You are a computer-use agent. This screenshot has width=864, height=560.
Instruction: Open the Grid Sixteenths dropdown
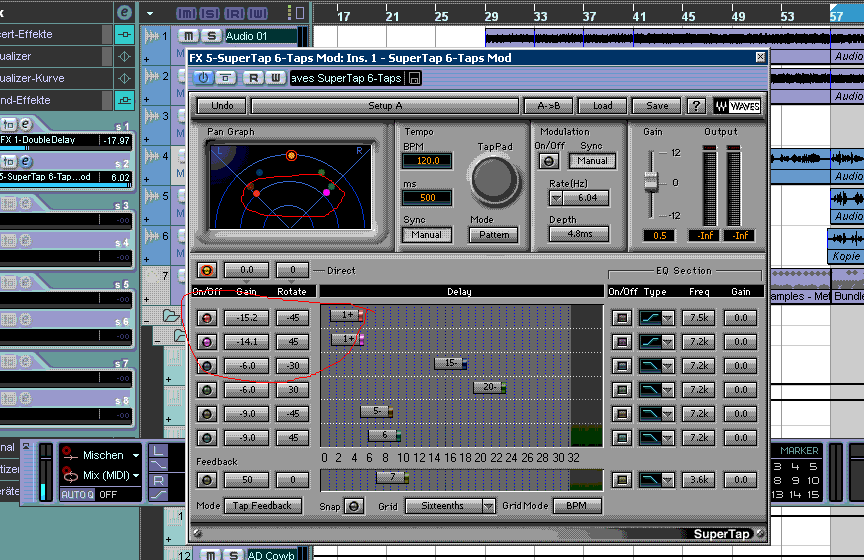(488, 506)
